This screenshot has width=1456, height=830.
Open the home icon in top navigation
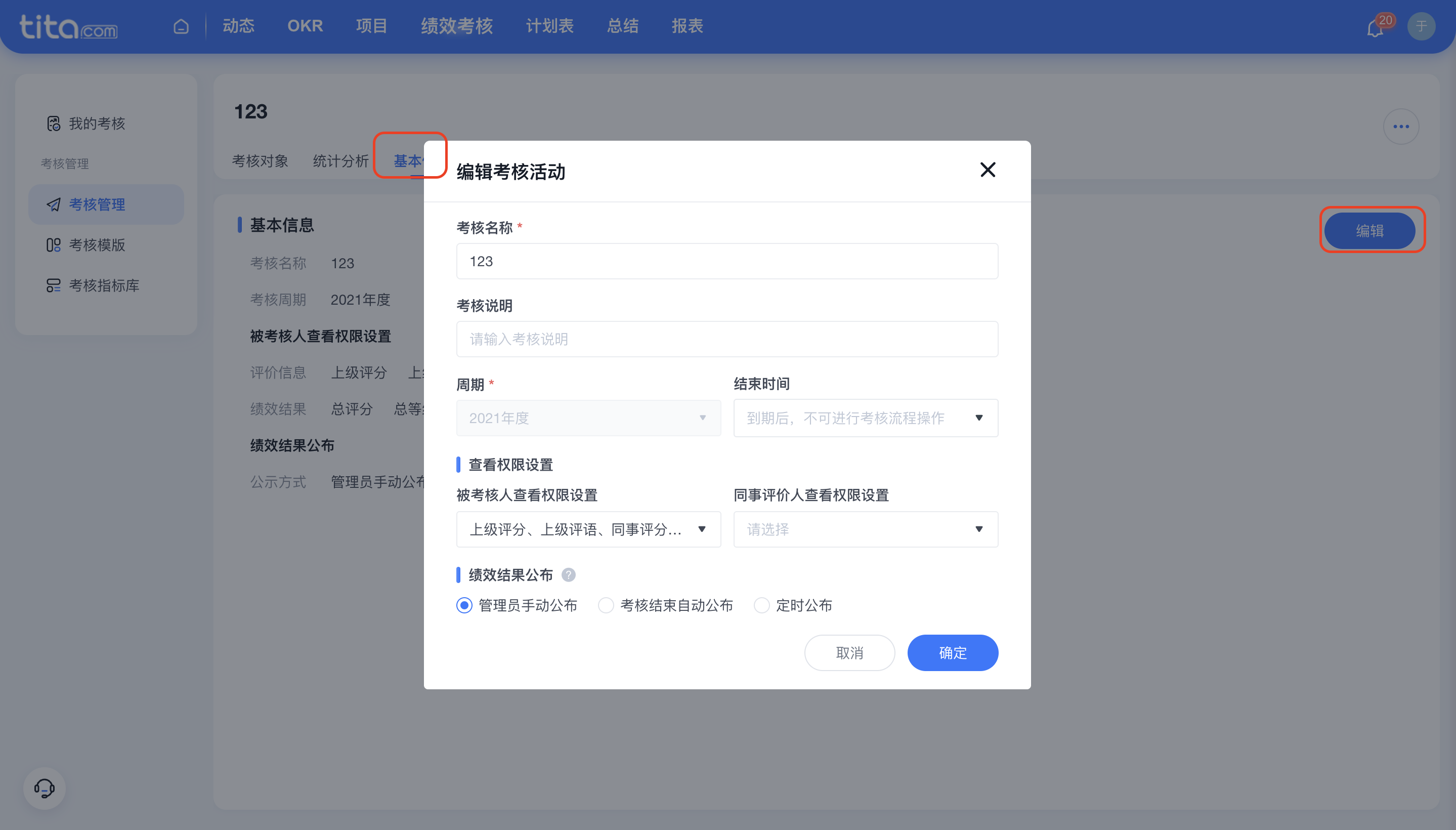(181, 26)
